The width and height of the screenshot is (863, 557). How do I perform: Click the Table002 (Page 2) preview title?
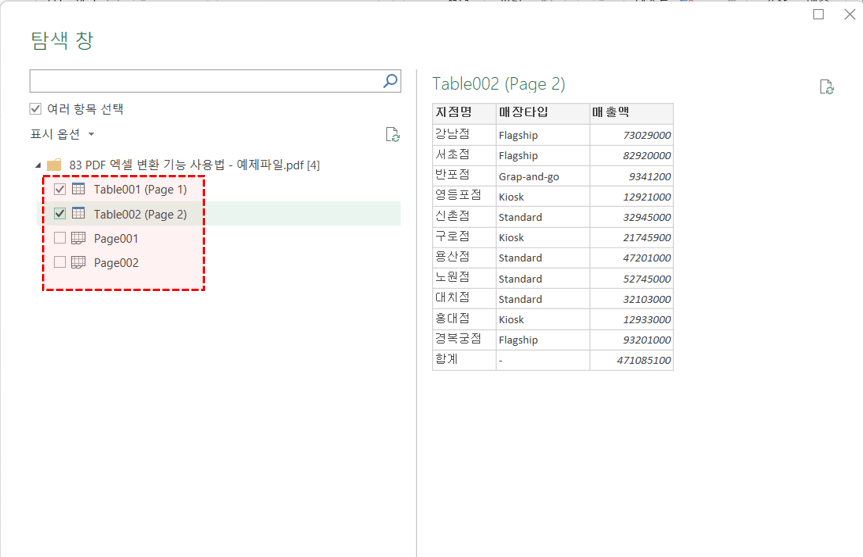(x=499, y=84)
